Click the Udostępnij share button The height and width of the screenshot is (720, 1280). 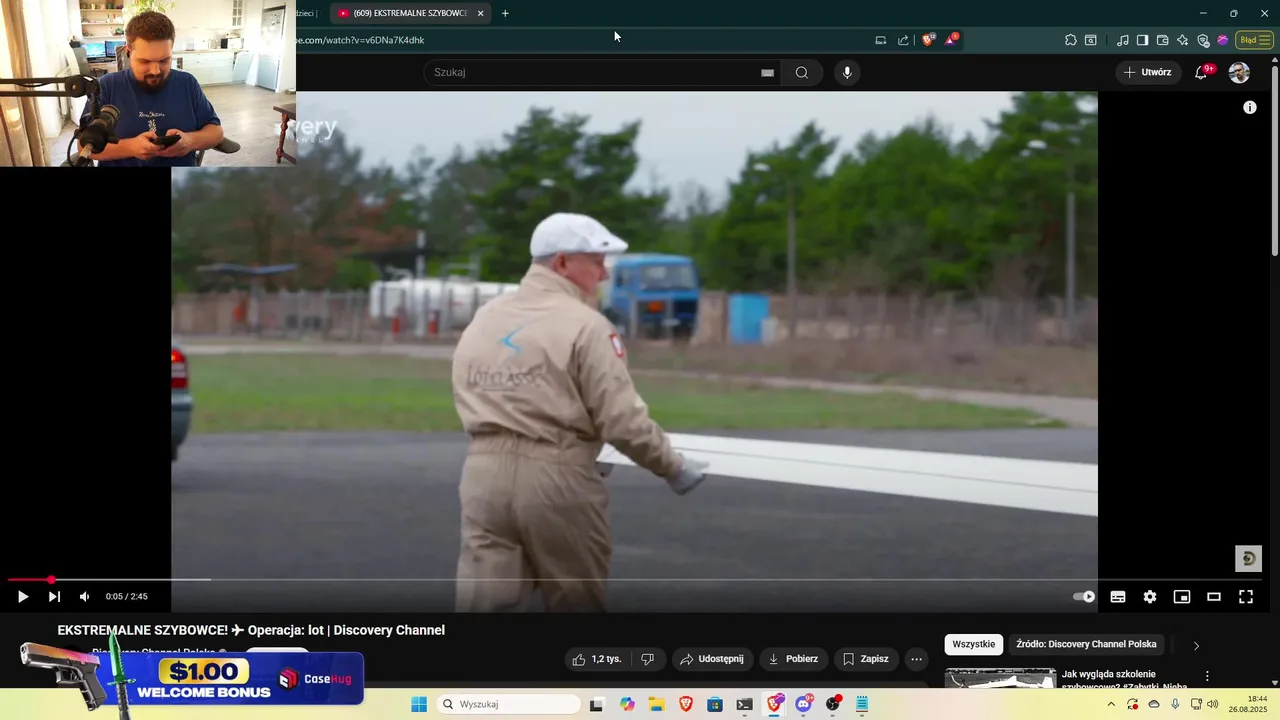pos(712,659)
